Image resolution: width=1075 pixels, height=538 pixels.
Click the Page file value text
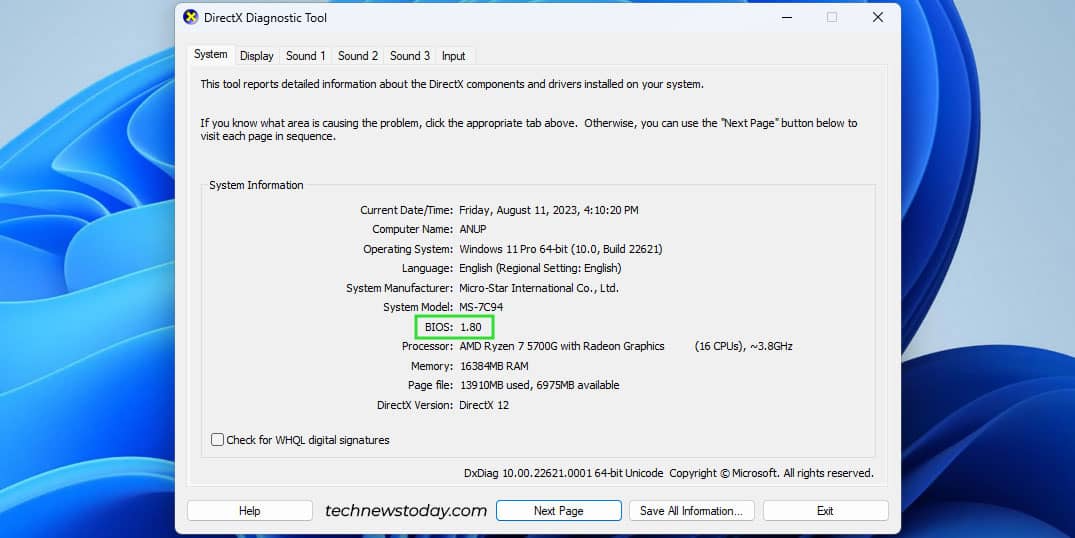[x=540, y=385]
